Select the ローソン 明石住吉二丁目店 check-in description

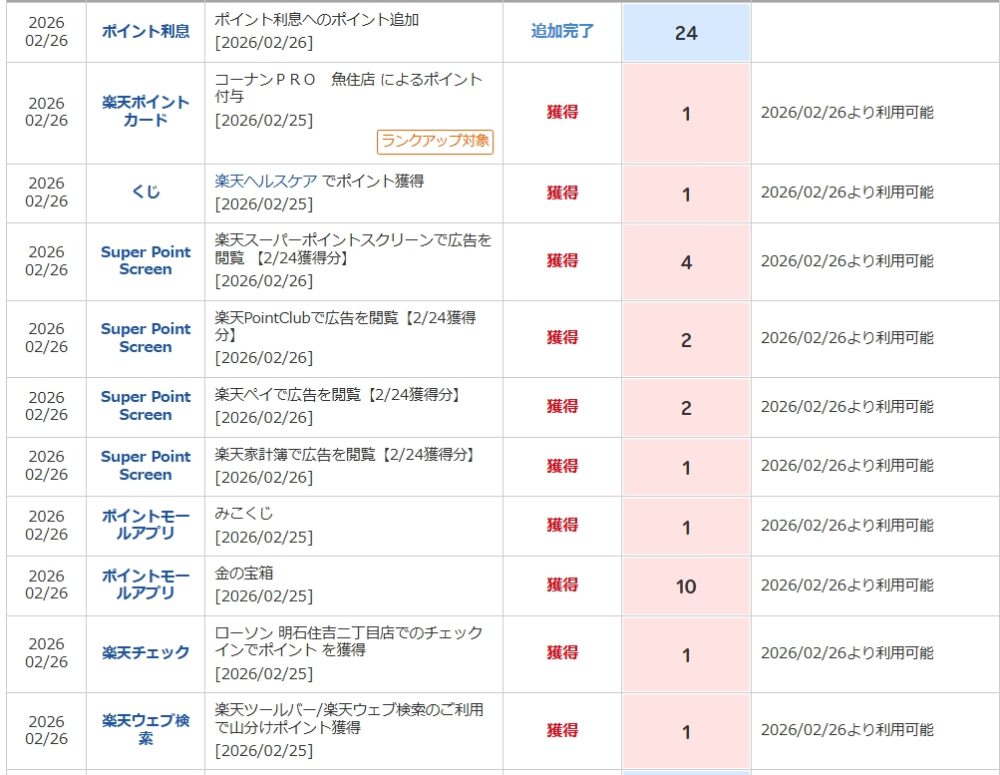point(348,641)
